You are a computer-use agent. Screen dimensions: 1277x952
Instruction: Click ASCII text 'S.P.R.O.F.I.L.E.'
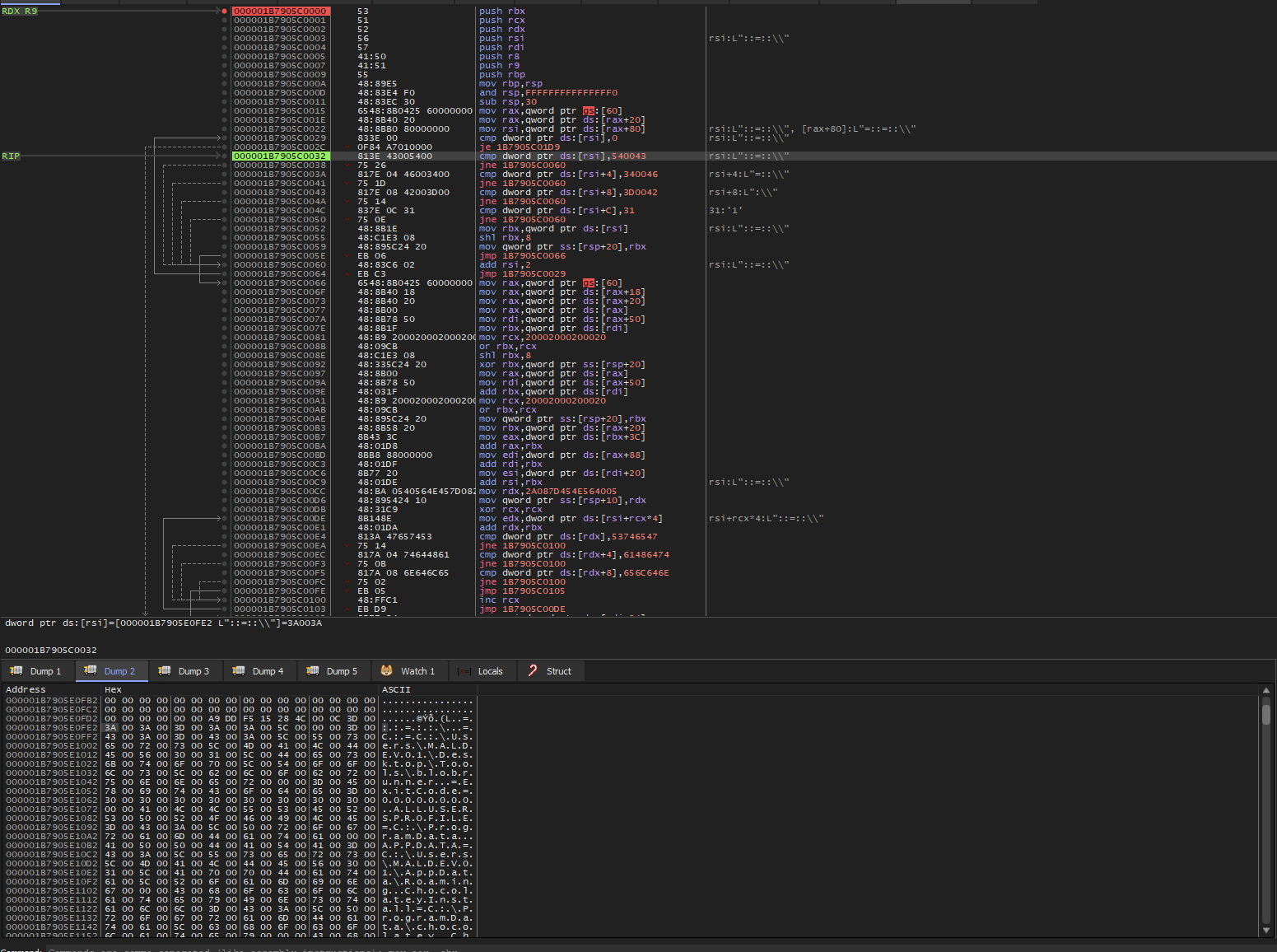point(427,818)
